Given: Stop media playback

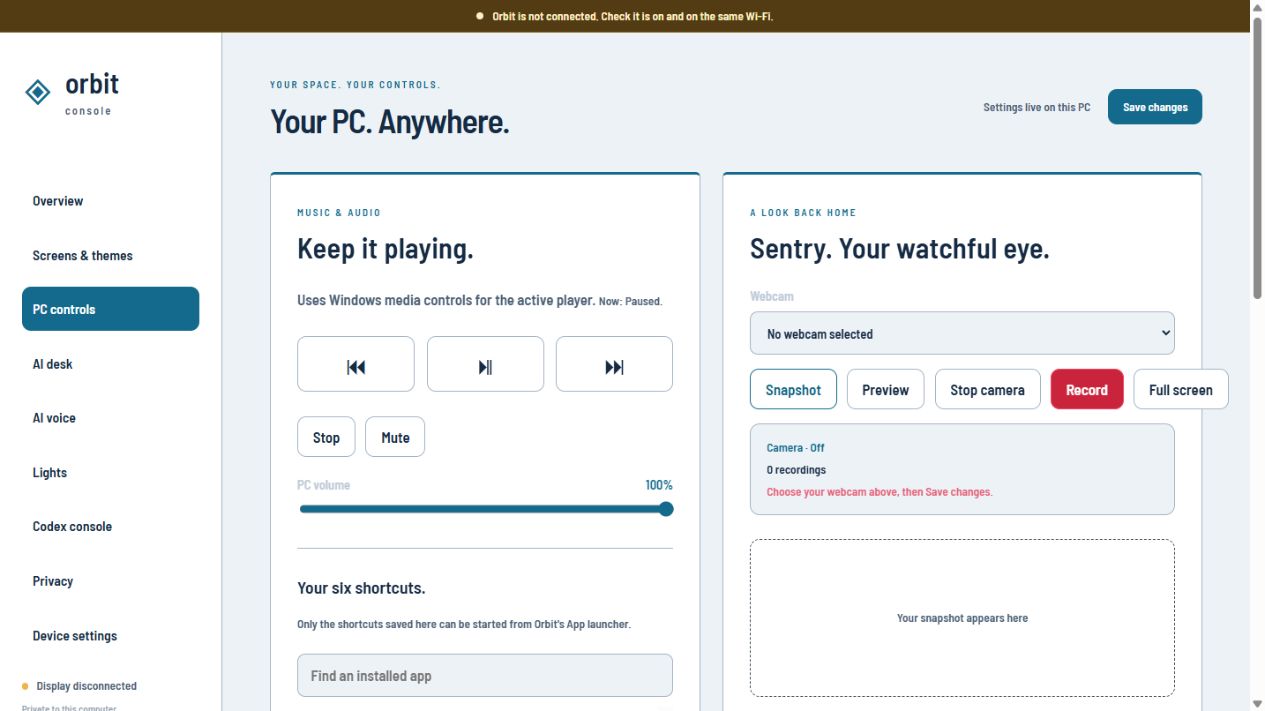Looking at the screenshot, I should coord(326,437).
